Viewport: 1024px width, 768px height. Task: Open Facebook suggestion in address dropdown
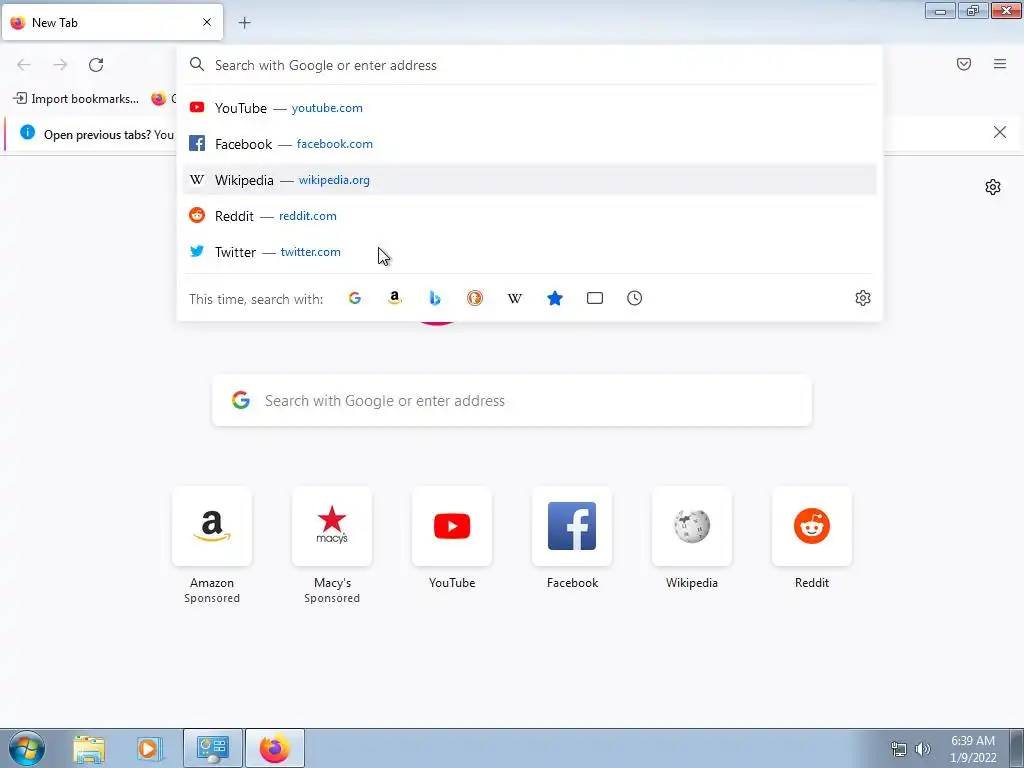pyautogui.click(x=529, y=144)
